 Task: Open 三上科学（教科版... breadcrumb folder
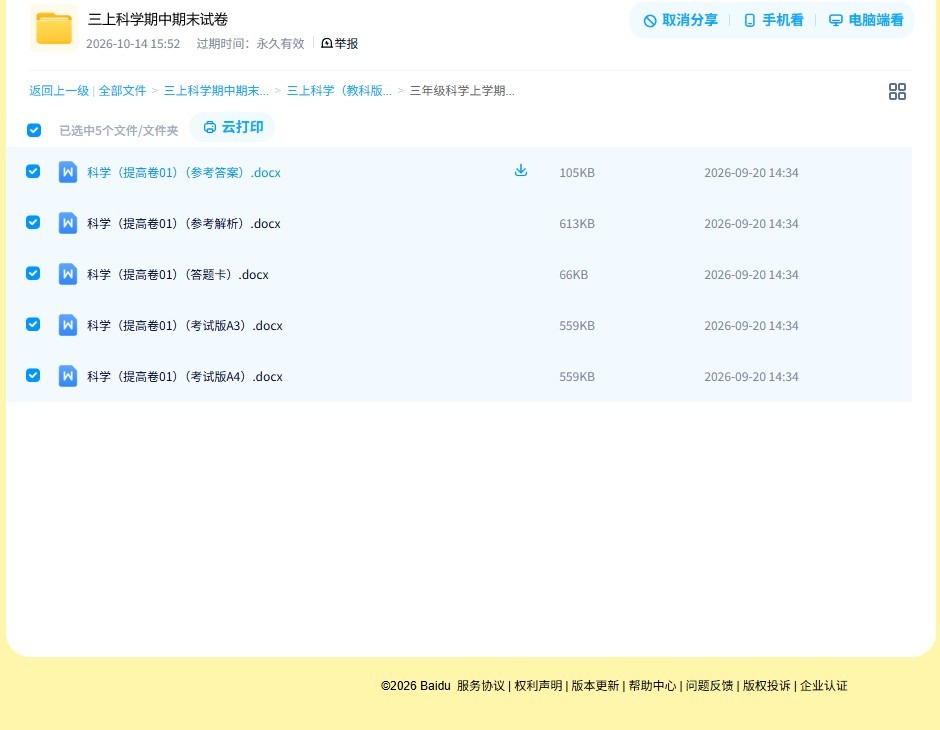click(339, 91)
